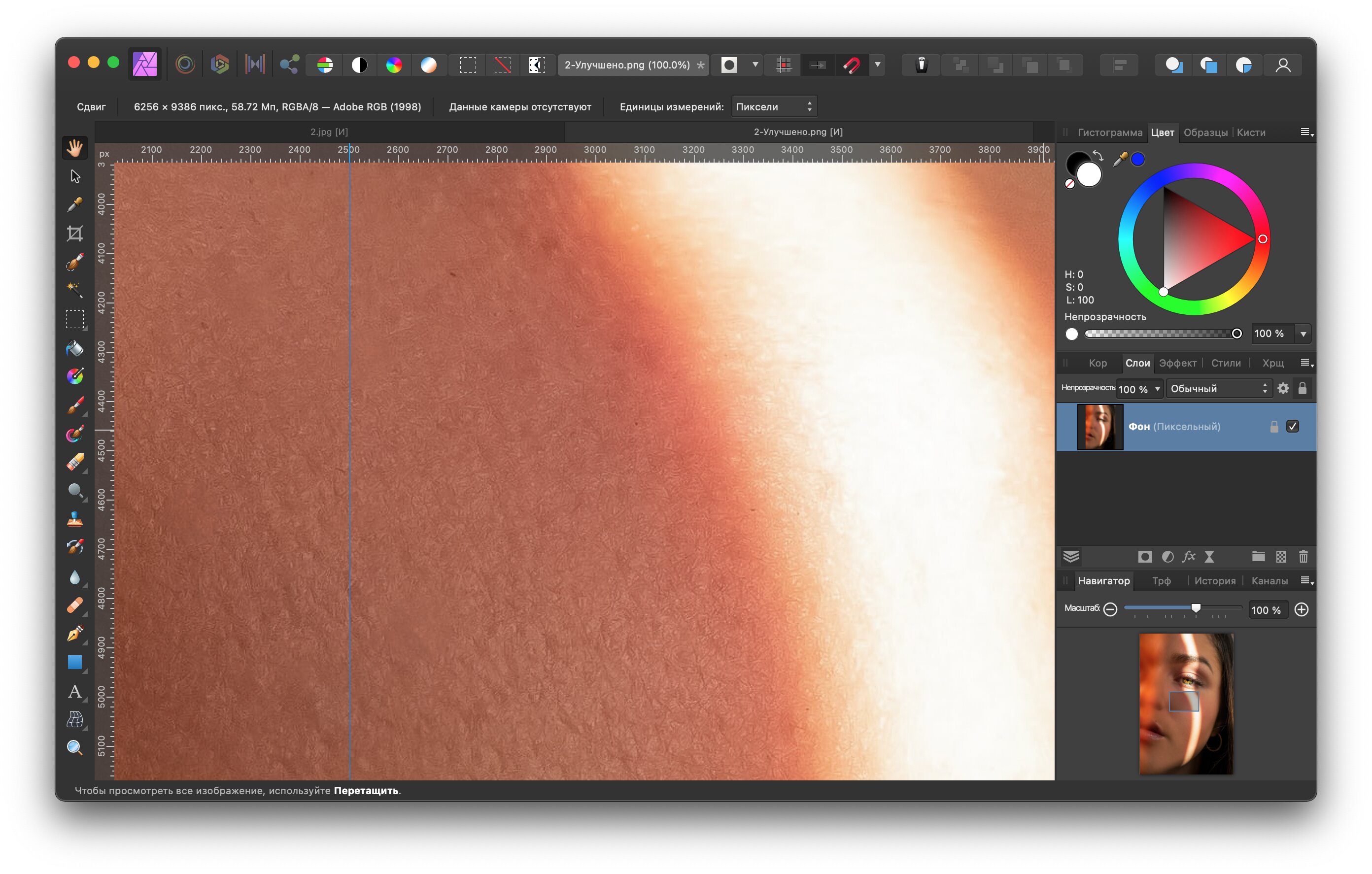
Task: Select the Selection Brush tool
Action: (x=74, y=262)
